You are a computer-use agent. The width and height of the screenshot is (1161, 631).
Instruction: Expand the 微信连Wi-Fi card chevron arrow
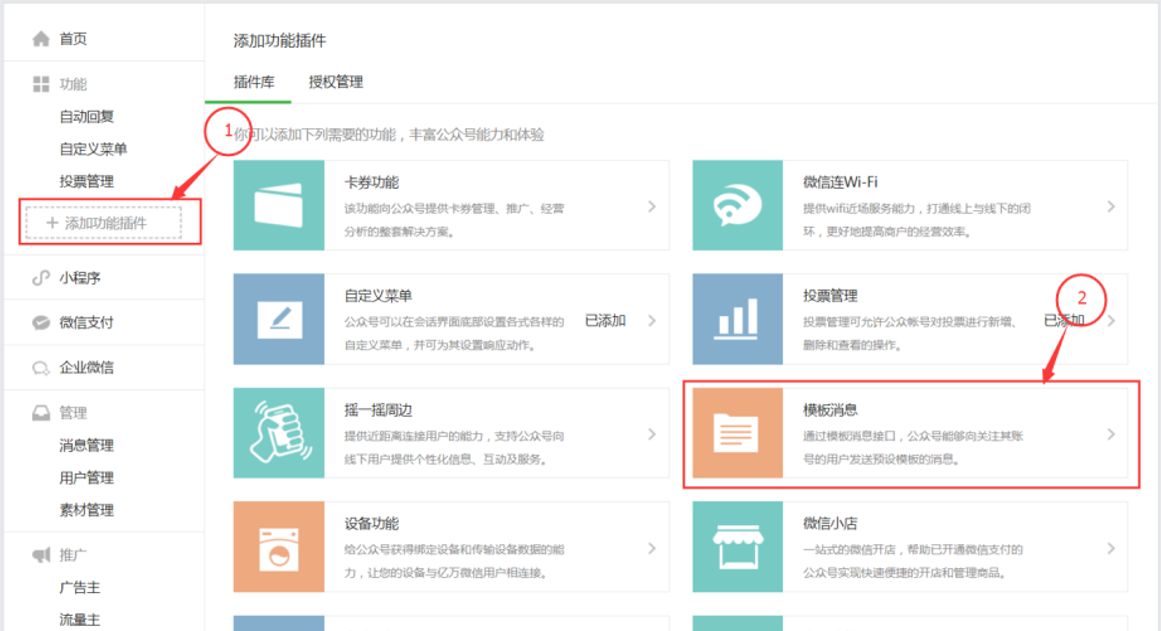click(x=1111, y=207)
